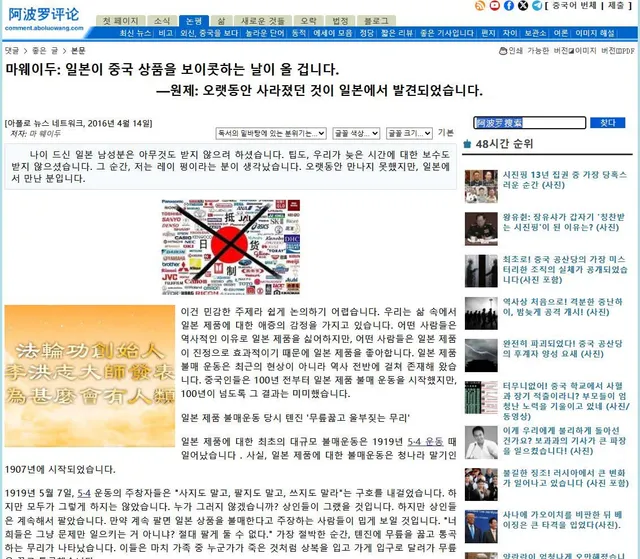The height and width of the screenshot is (559, 640).
Task: Click the golden 法輪功創始人 banner ad
Action: tap(90, 376)
